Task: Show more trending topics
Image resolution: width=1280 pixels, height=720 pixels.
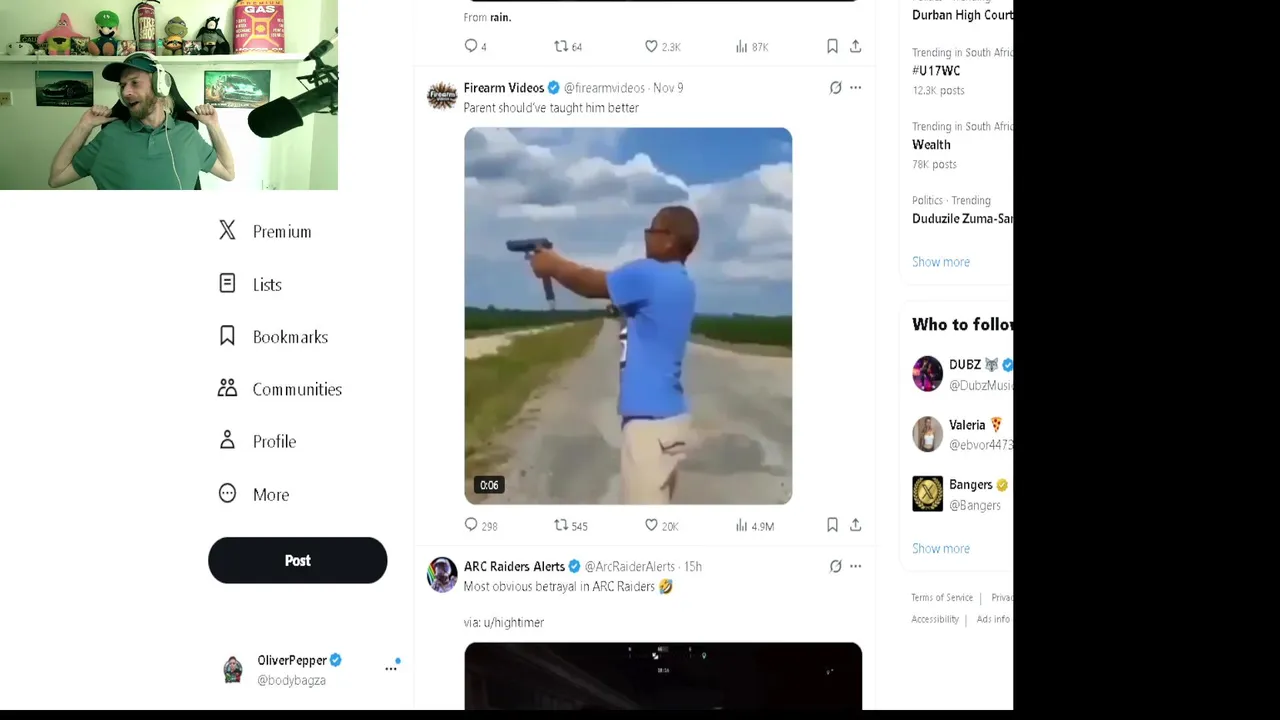Action: (x=941, y=262)
